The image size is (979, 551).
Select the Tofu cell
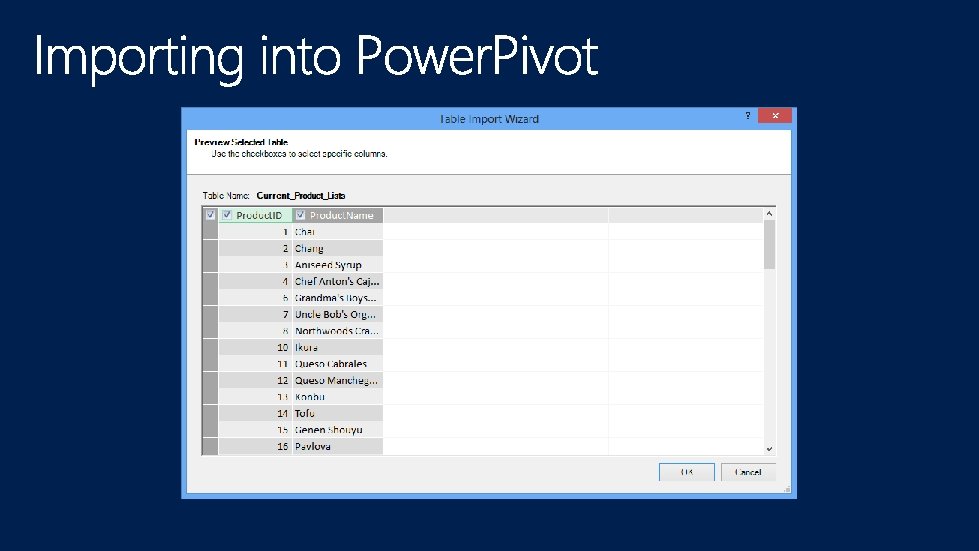pyautogui.click(x=338, y=413)
